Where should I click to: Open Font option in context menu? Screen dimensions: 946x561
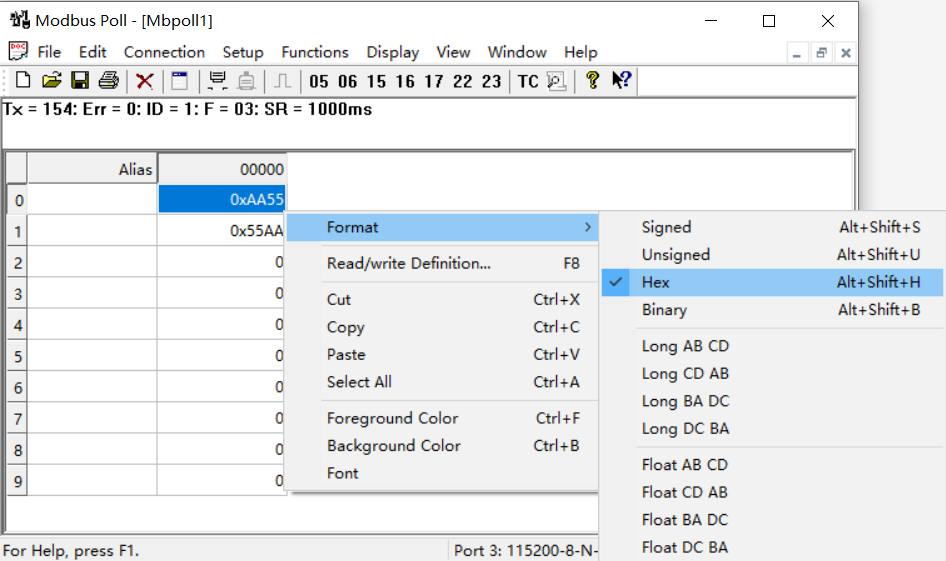click(x=442, y=473)
